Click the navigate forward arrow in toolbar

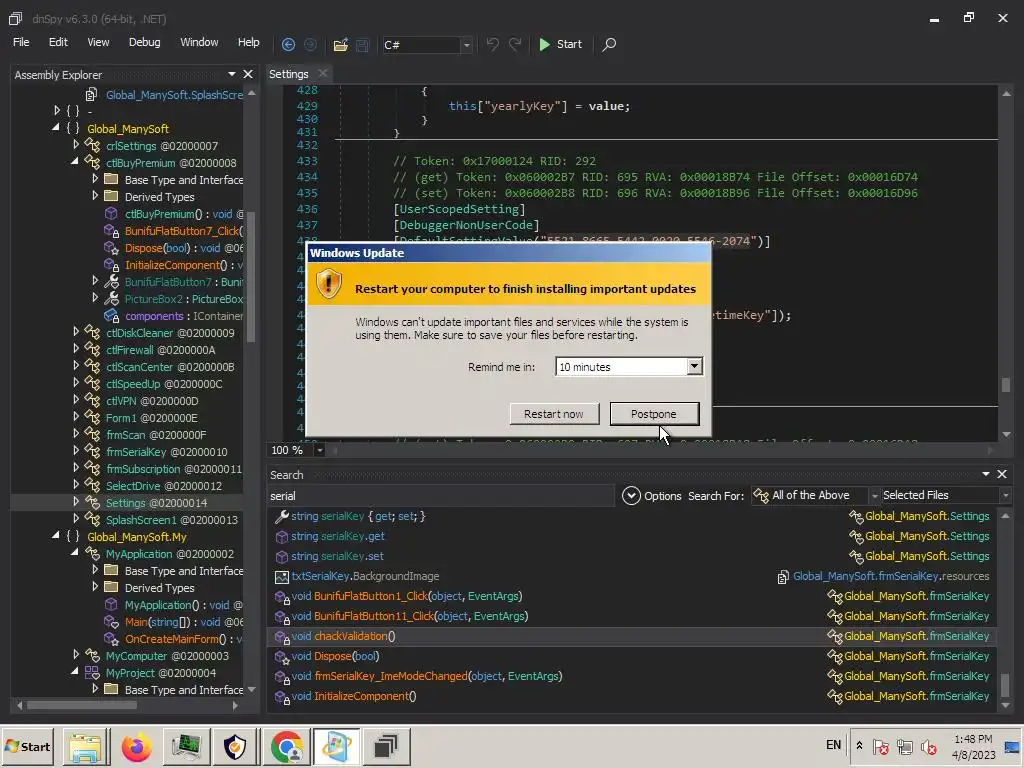point(310,44)
